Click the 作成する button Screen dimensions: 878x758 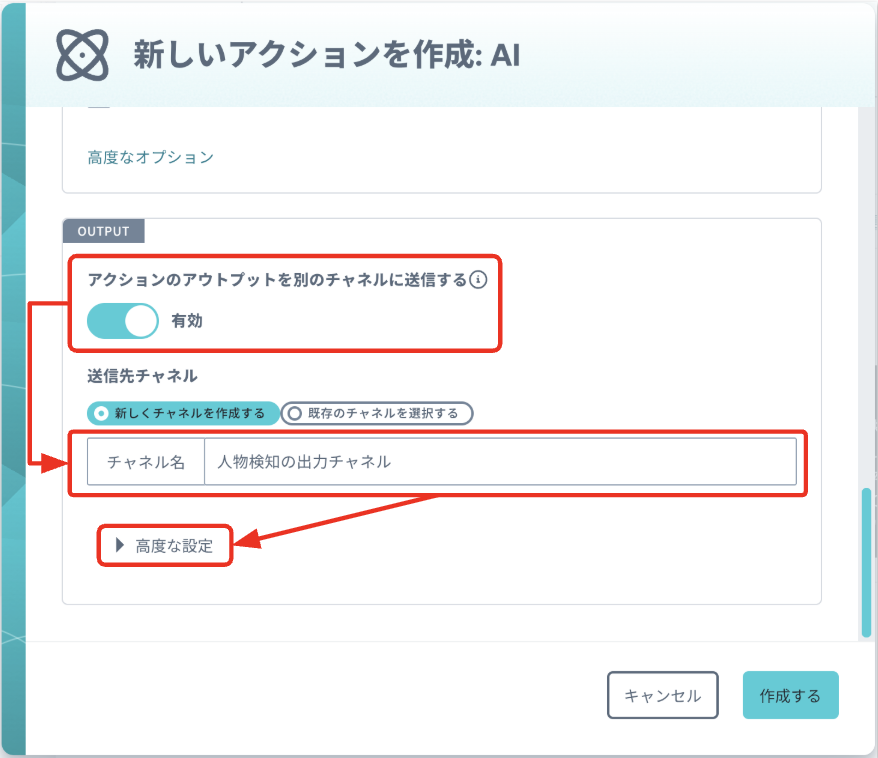click(791, 695)
